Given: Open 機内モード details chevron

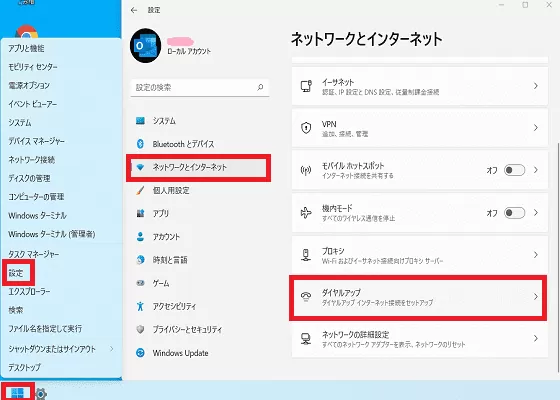Looking at the screenshot, I should pyautogui.click(x=536, y=212).
